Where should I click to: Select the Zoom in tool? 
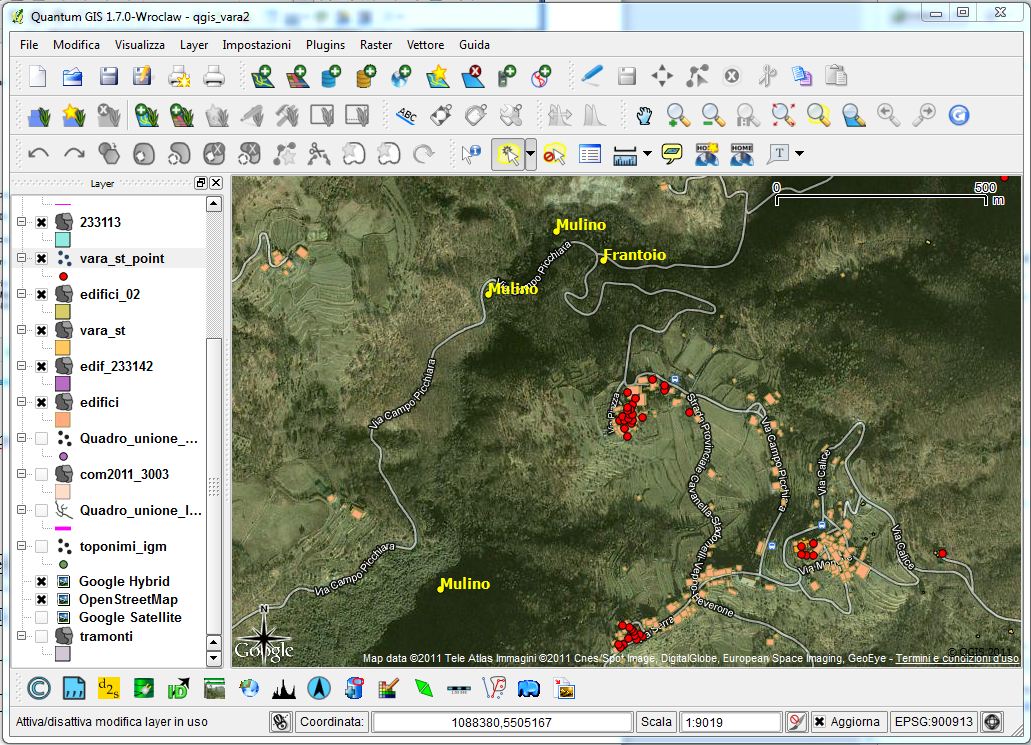click(677, 116)
